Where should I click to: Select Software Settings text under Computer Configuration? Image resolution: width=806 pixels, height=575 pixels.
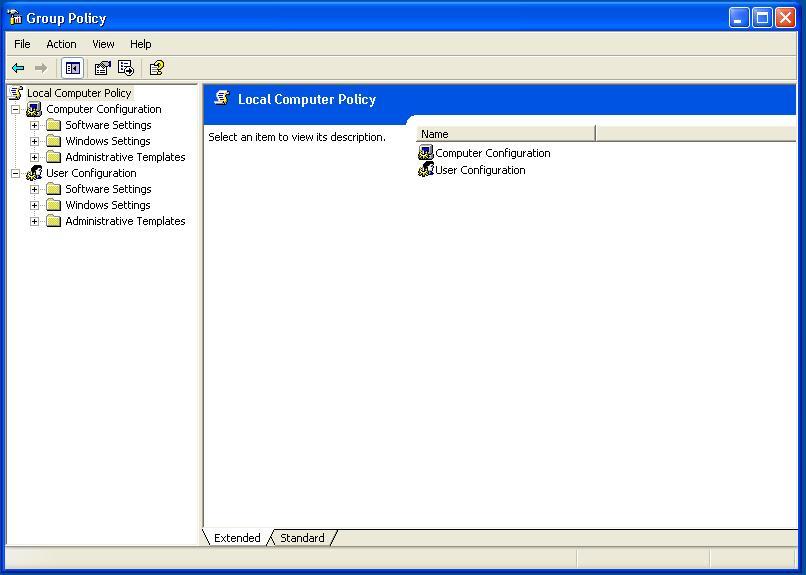point(108,125)
